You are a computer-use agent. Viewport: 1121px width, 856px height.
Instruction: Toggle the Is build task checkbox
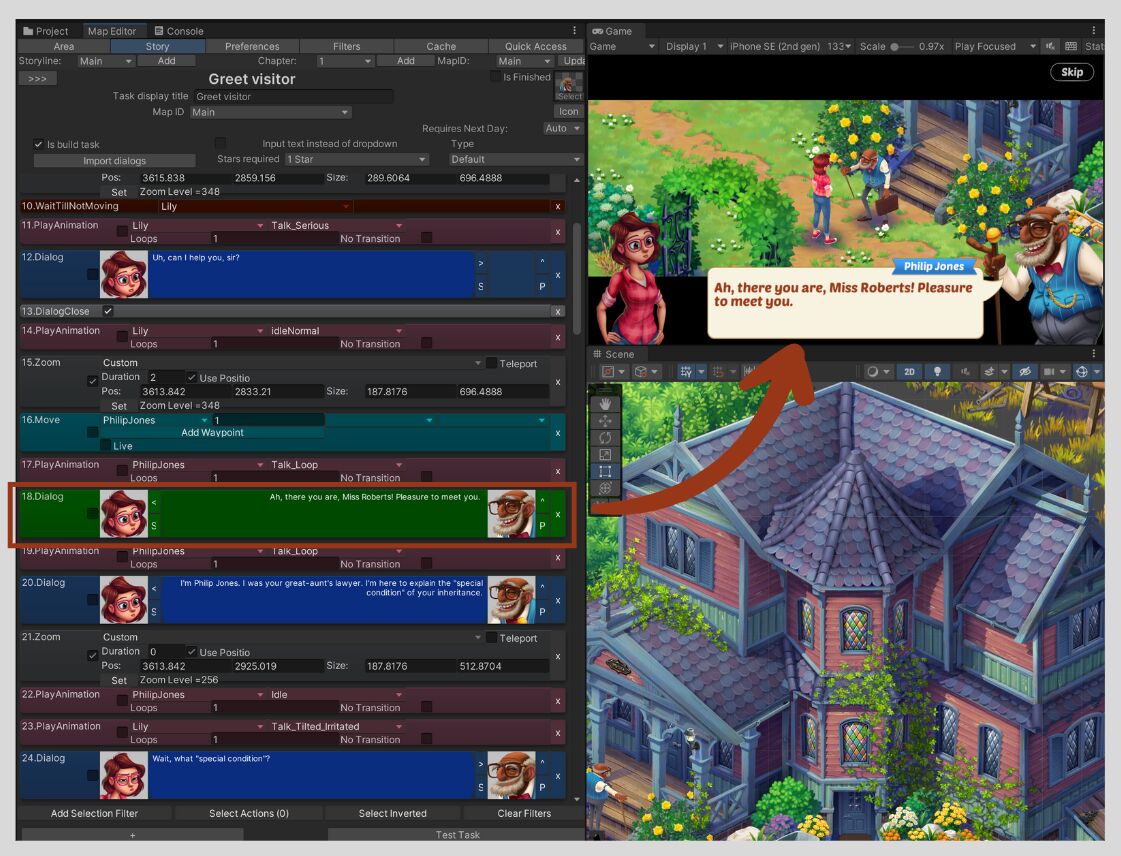[37, 143]
